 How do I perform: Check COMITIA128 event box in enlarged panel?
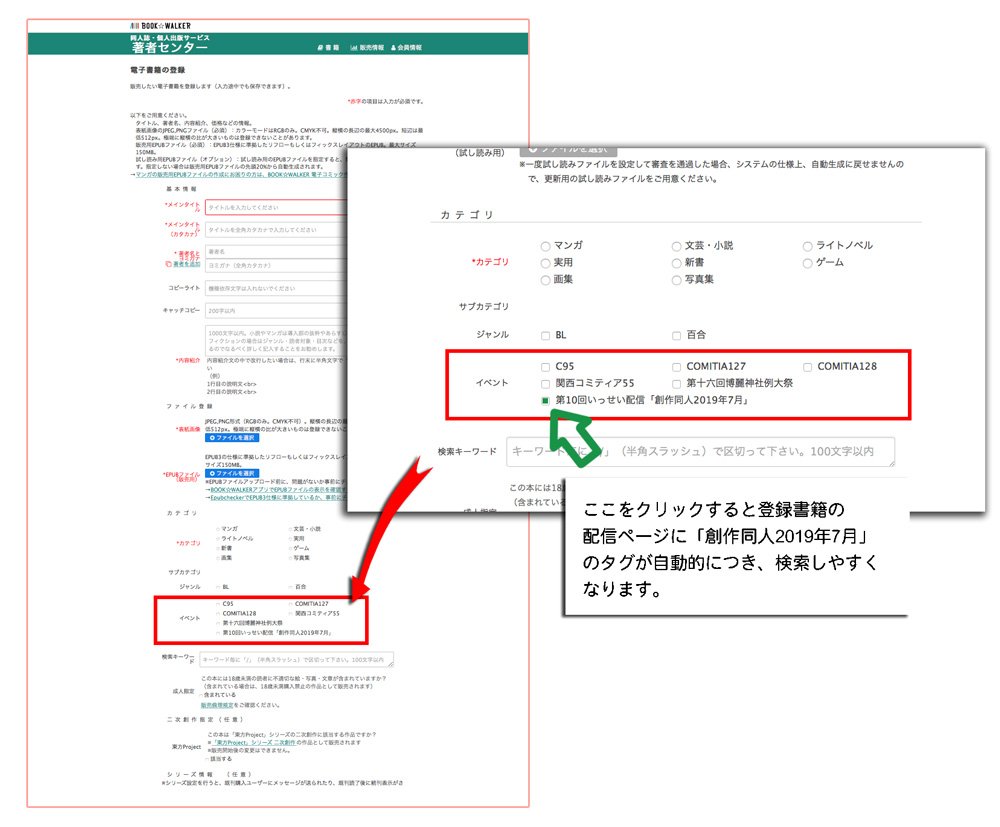(807, 367)
